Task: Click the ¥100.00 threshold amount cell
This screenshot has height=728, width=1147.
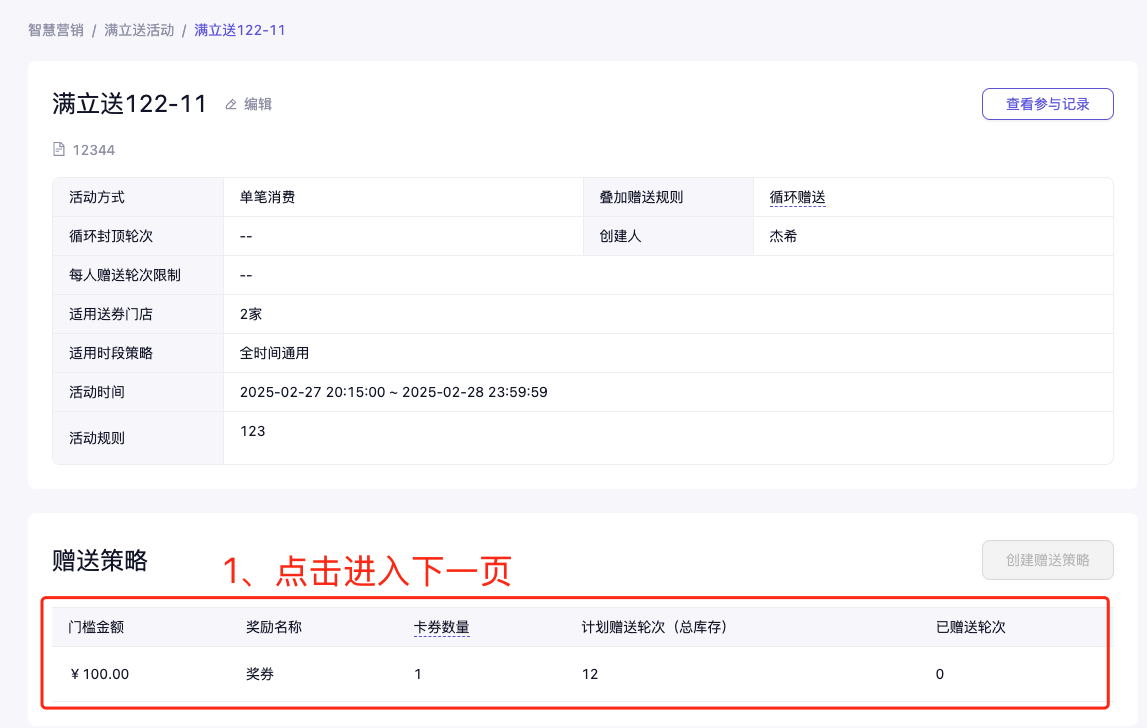Action: click(x=100, y=674)
